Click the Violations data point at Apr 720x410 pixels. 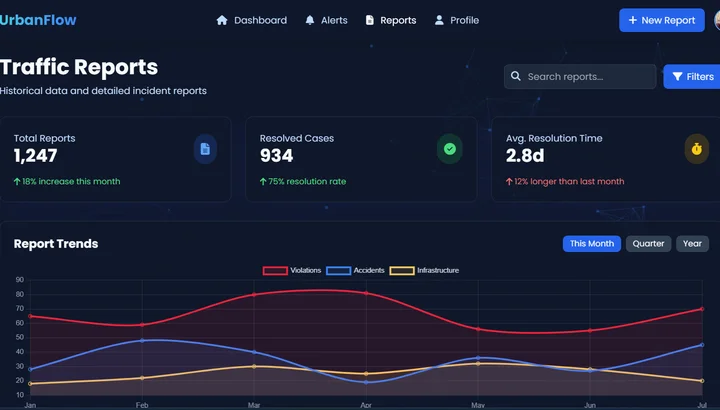[366, 293]
